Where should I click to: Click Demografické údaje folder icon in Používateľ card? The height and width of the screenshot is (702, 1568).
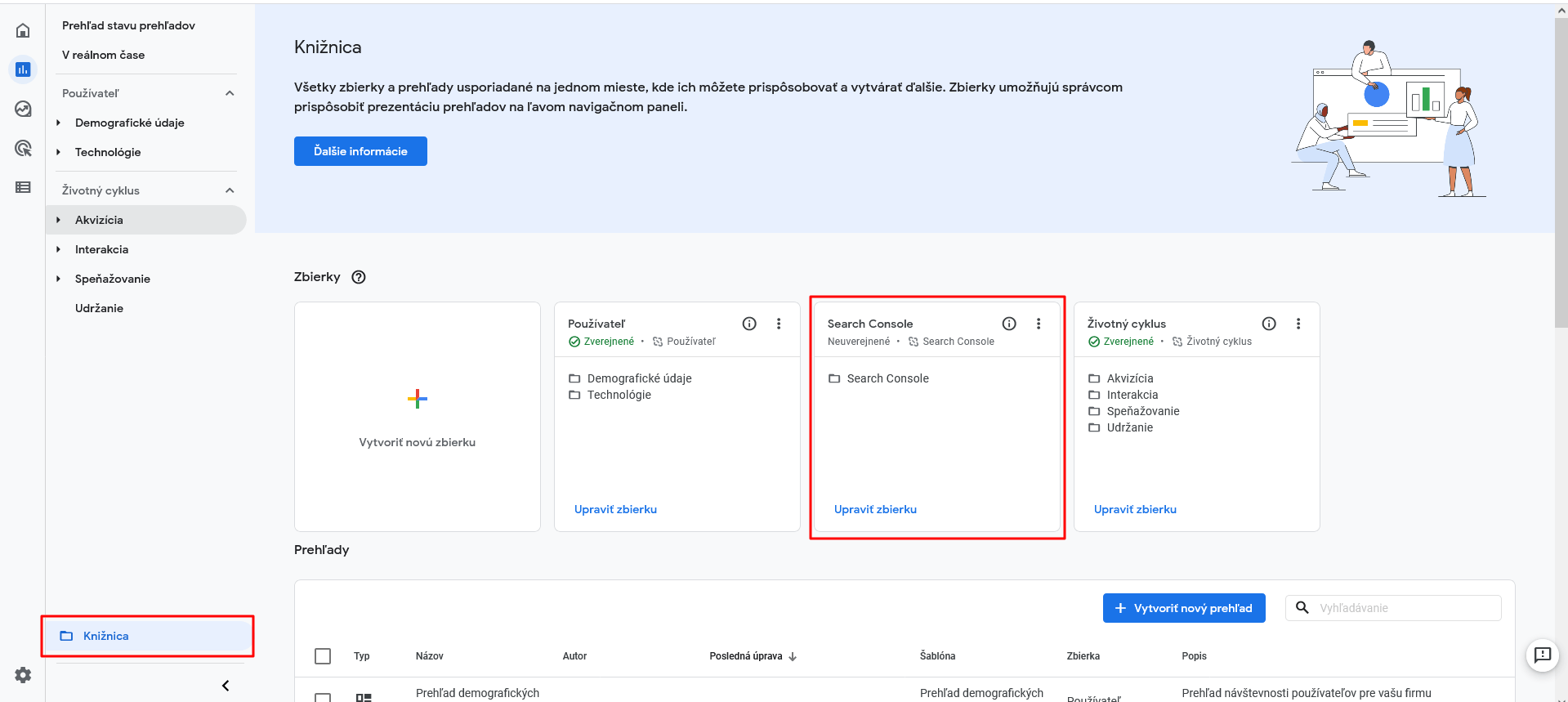coord(574,378)
